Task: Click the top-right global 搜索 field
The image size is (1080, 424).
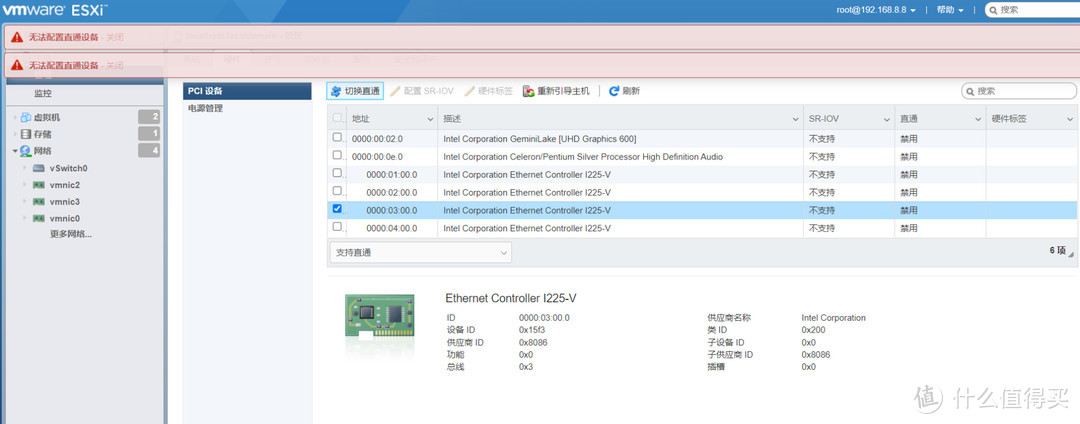Action: point(1032,10)
